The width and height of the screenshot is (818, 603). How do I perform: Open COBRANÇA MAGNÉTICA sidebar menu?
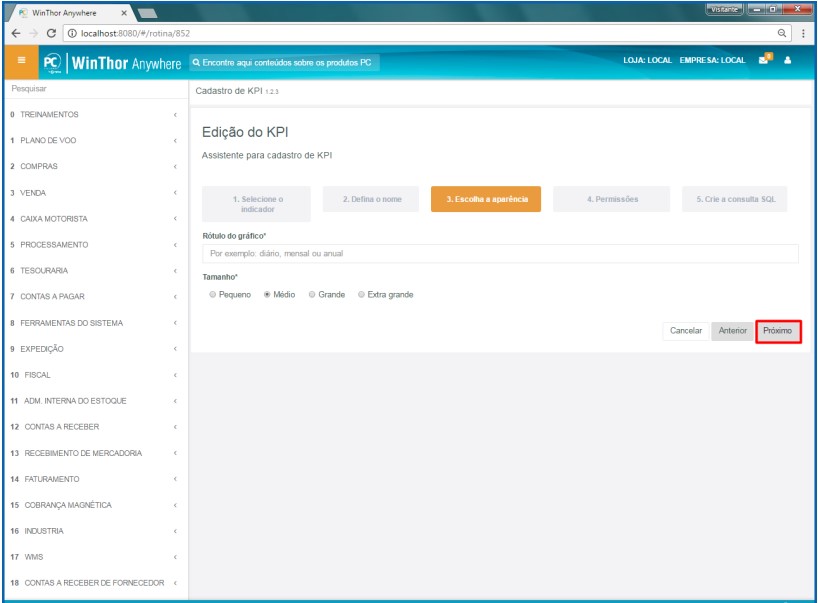coord(94,505)
